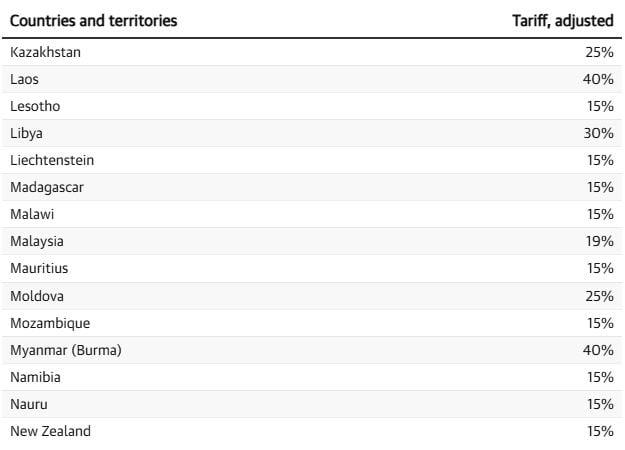Click the 'Tariff, adjusted' column header
Screen dimensions: 625x450
562,20
